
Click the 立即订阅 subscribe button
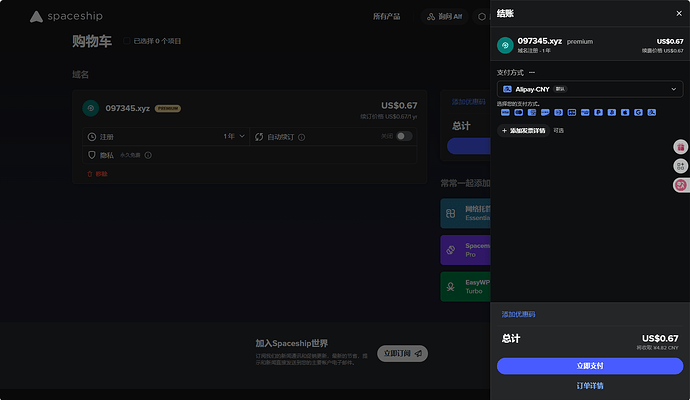(x=402, y=353)
